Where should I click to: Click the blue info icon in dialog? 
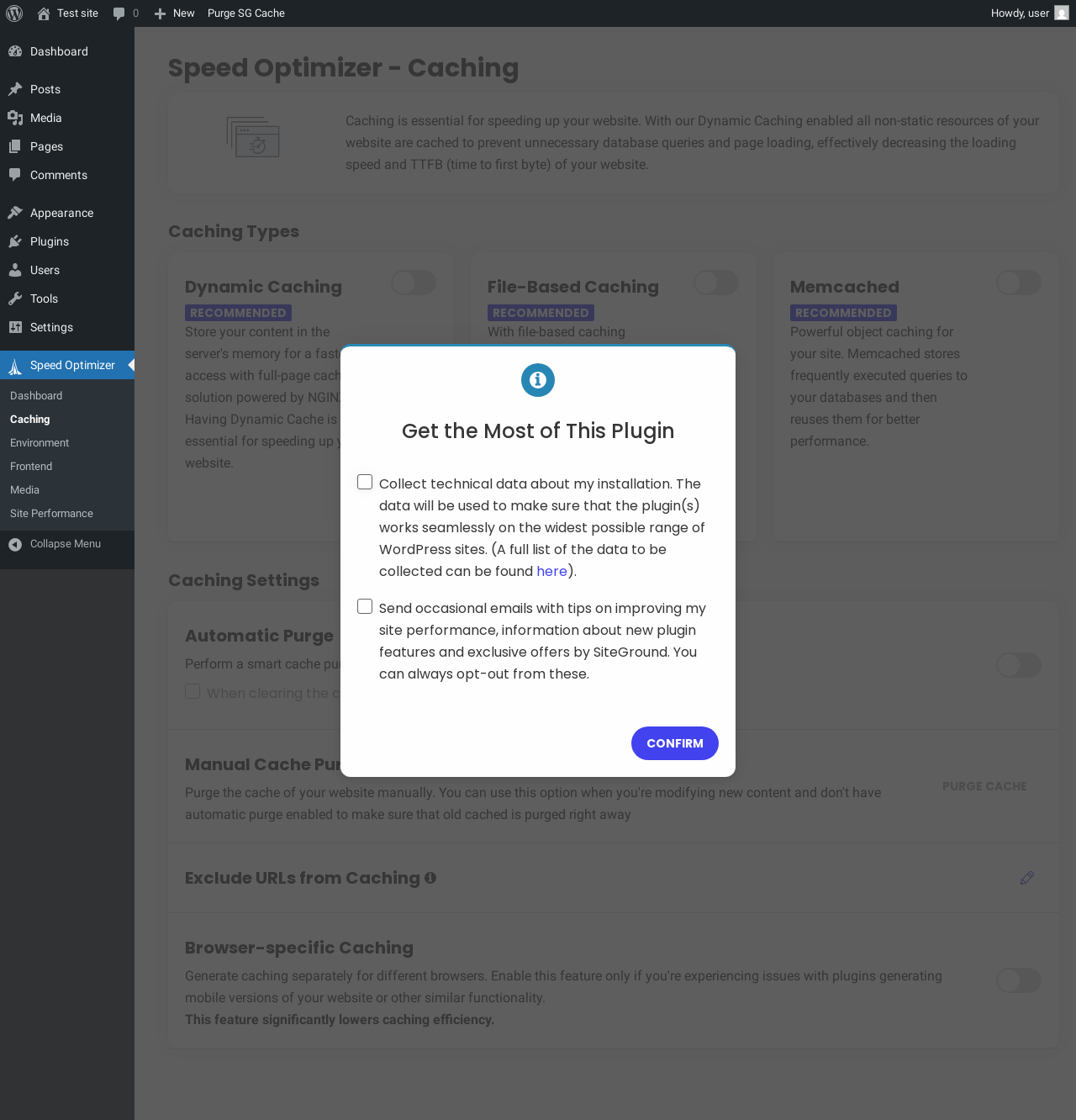(x=538, y=380)
